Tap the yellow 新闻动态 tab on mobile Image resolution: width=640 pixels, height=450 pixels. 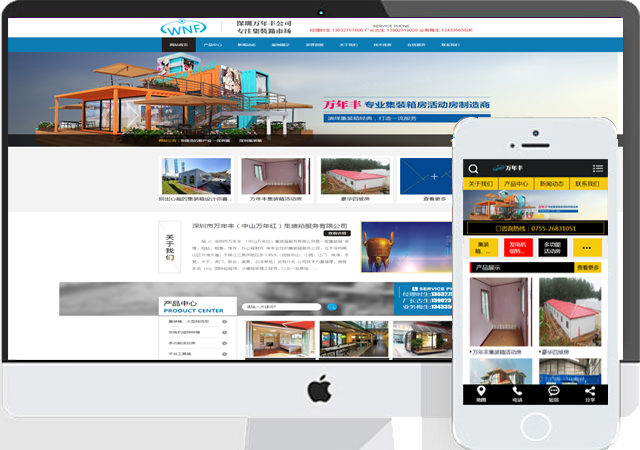click(552, 184)
